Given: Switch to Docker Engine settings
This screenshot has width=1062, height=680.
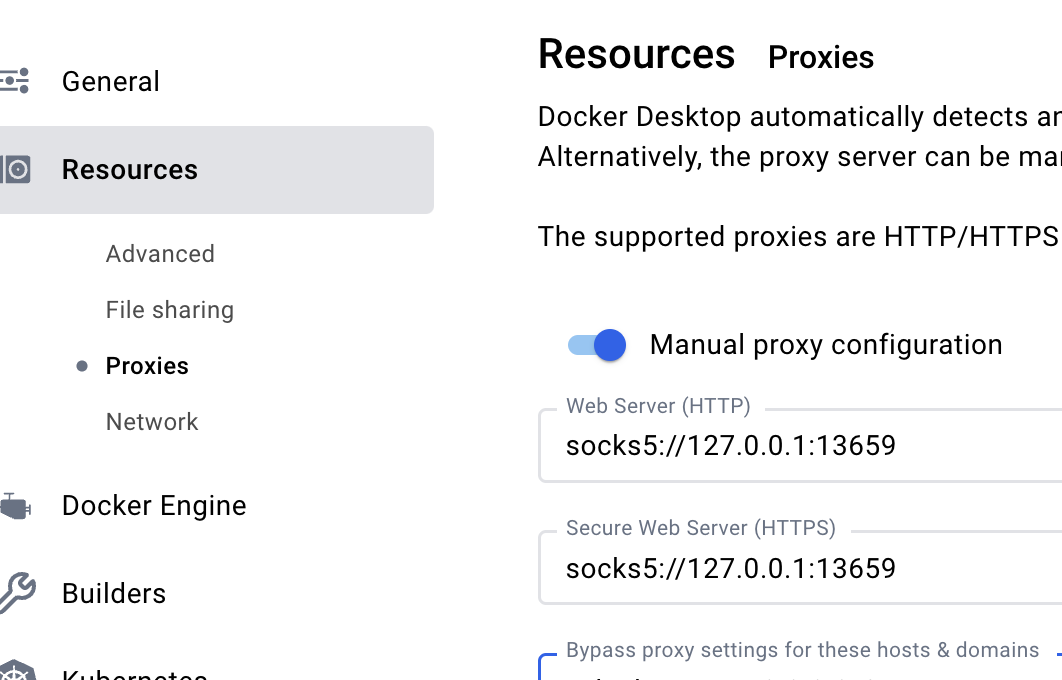Looking at the screenshot, I should (x=154, y=506).
